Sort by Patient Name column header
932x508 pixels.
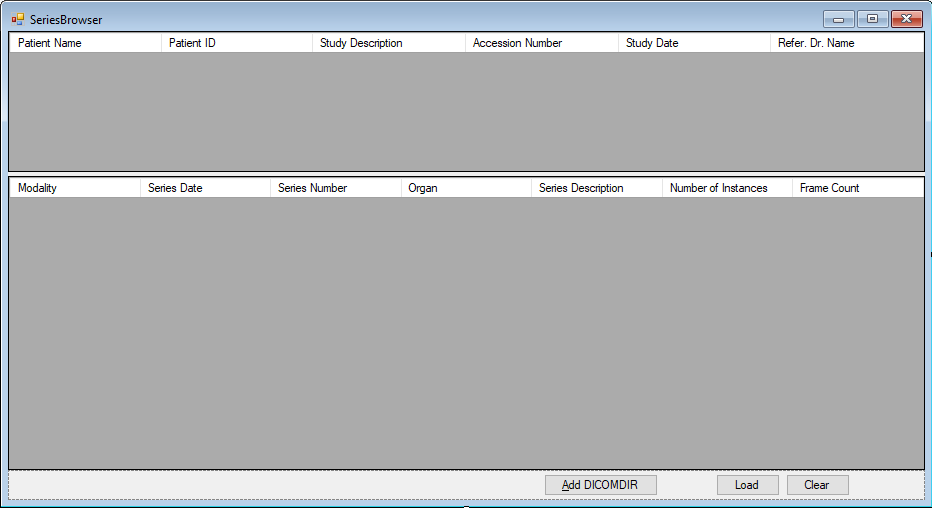(x=86, y=43)
